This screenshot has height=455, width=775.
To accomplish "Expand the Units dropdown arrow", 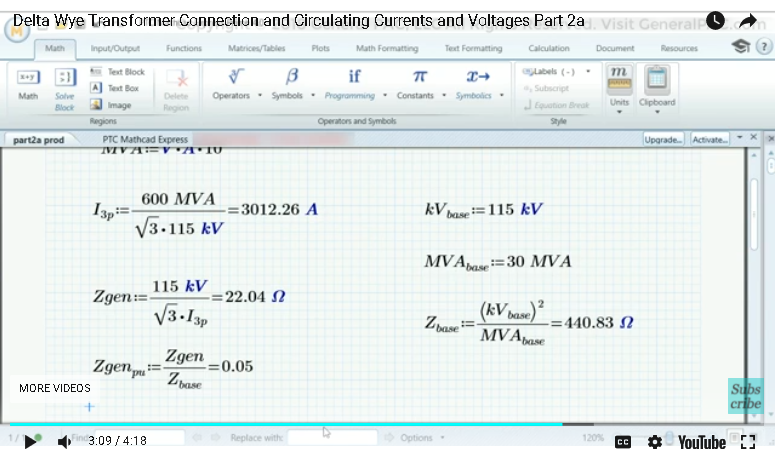I will [x=619, y=112].
